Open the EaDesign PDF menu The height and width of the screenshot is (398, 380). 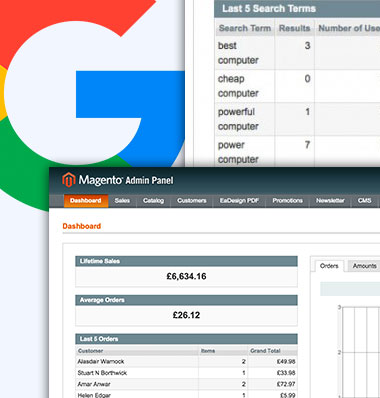click(x=239, y=201)
